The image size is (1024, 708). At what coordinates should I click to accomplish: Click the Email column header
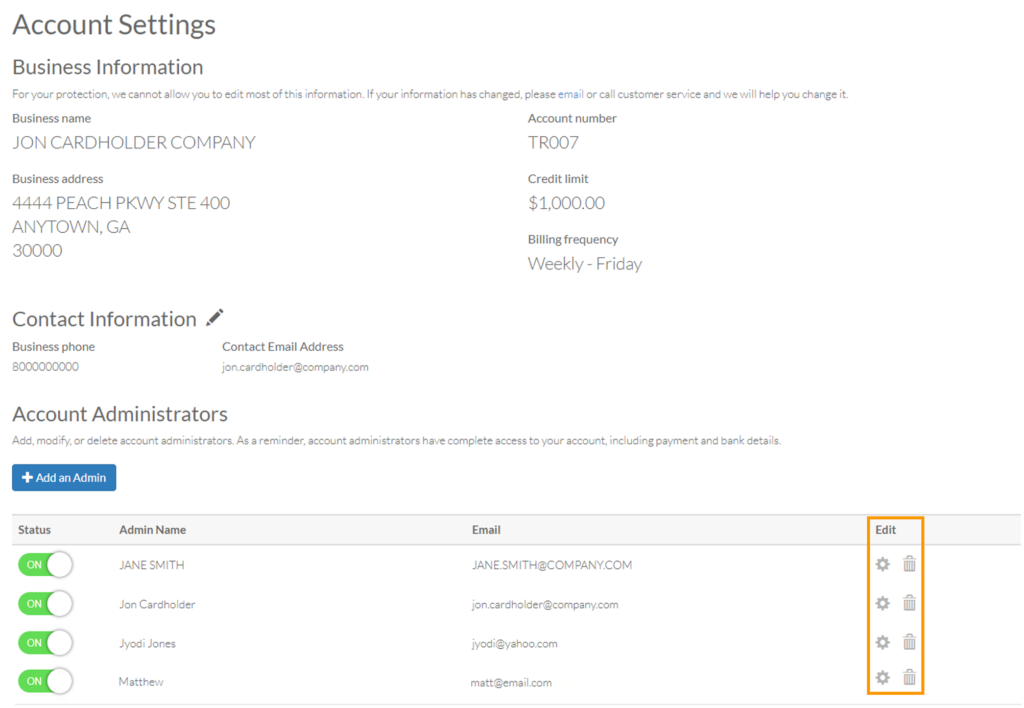[486, 530]
